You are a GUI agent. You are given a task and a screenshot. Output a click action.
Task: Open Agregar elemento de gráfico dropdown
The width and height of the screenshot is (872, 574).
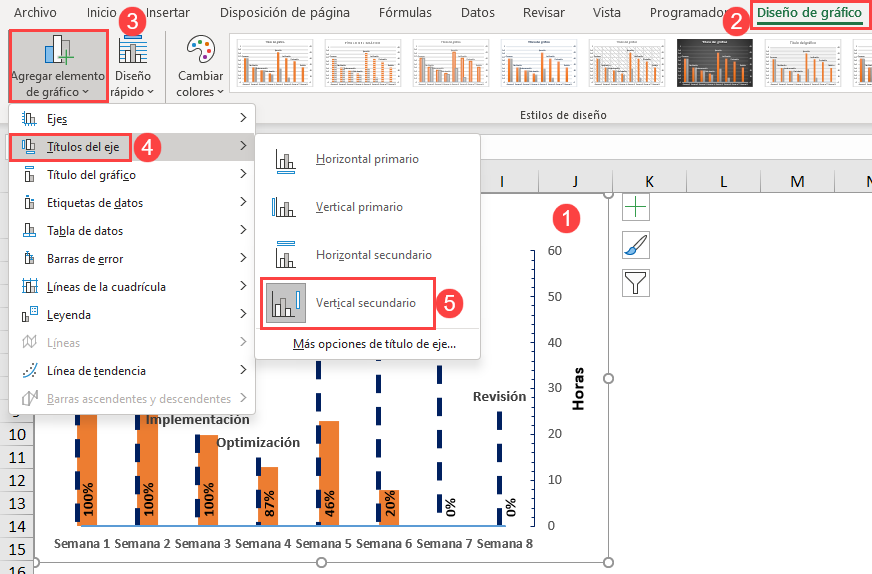[58, 66]
